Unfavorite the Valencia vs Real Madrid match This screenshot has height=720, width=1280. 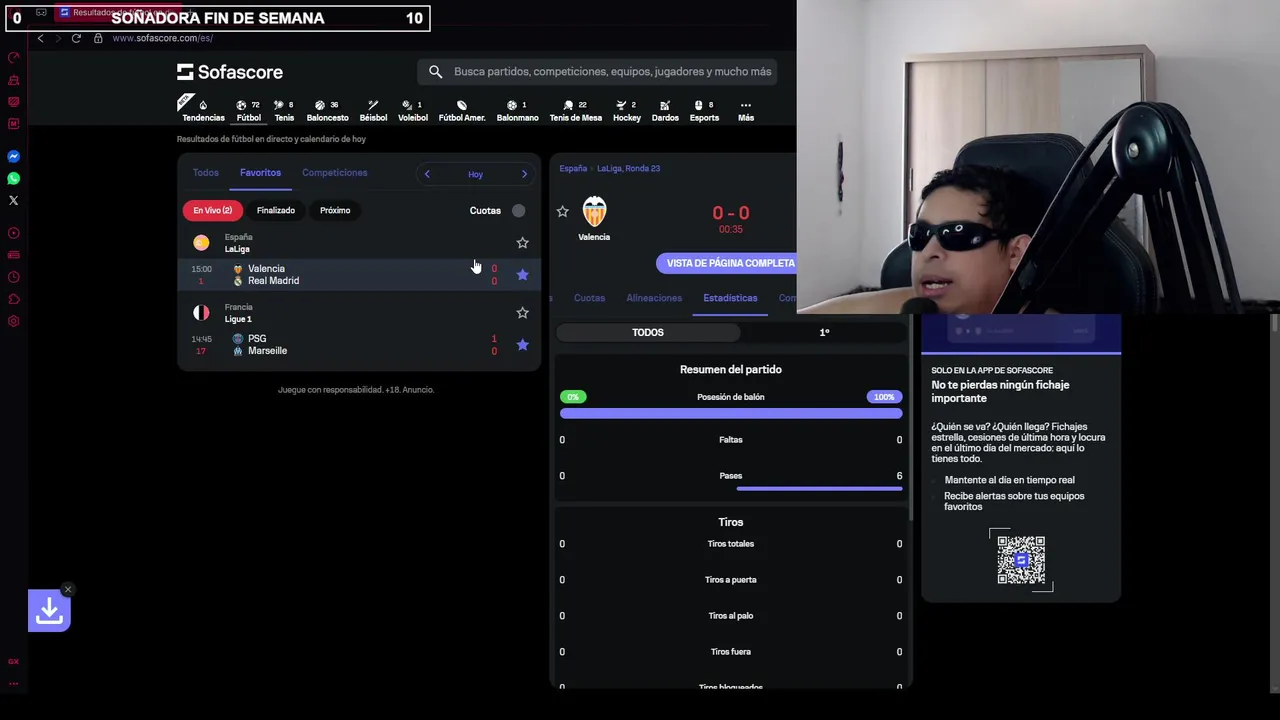click(x=522, y=274)
